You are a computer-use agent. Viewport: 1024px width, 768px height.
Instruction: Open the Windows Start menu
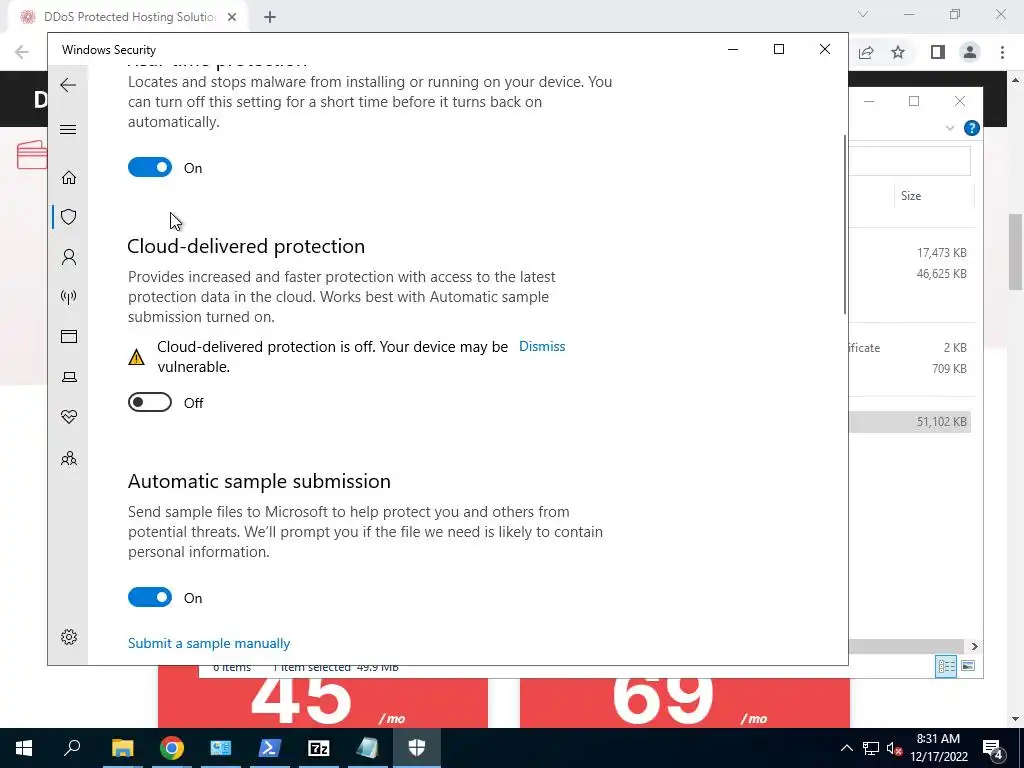pos(24,748)
